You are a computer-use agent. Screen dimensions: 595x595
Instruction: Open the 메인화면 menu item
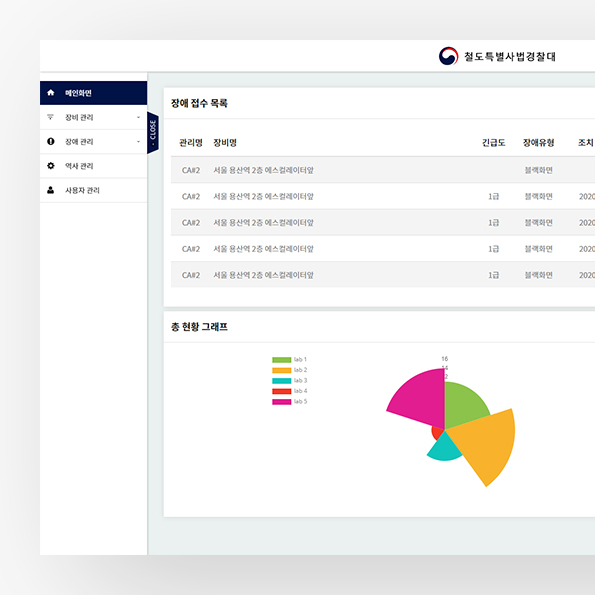(93, 93)
